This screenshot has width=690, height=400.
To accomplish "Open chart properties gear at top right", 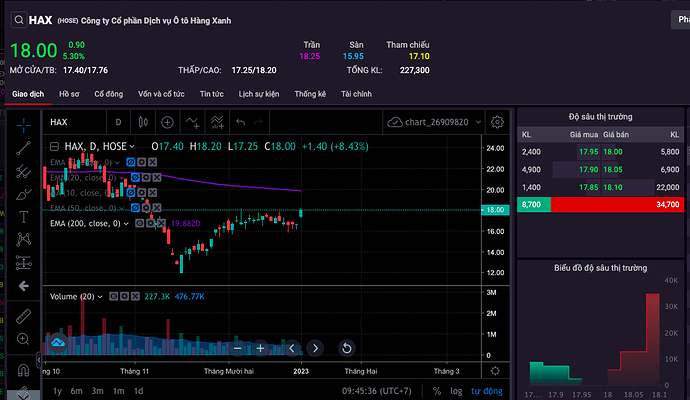I will pyautogui.click(x=497, y=122).
